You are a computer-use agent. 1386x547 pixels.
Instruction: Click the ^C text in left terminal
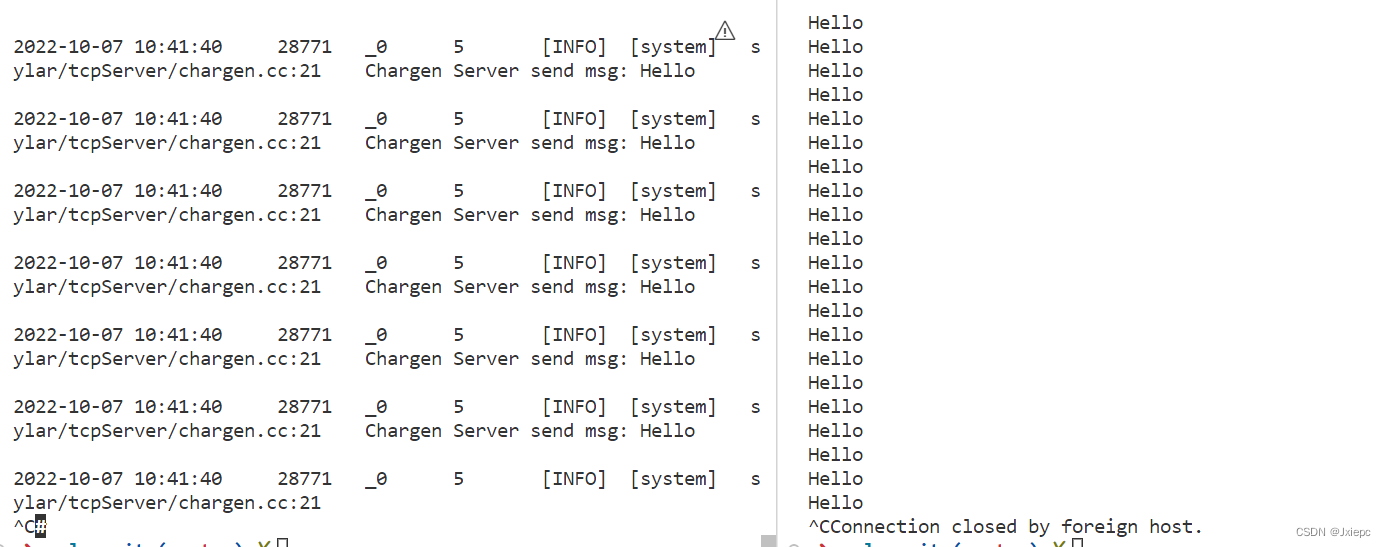pos(24,526)
